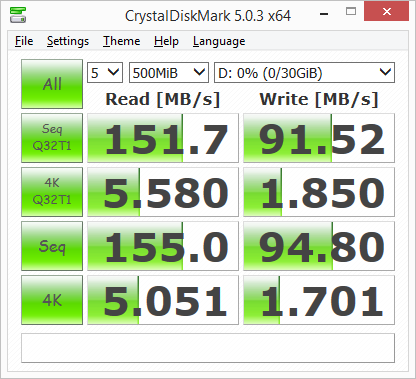Screen dimensions: 416x379
Task: Run all benchmarks with the All button
Action: (52, 84)
